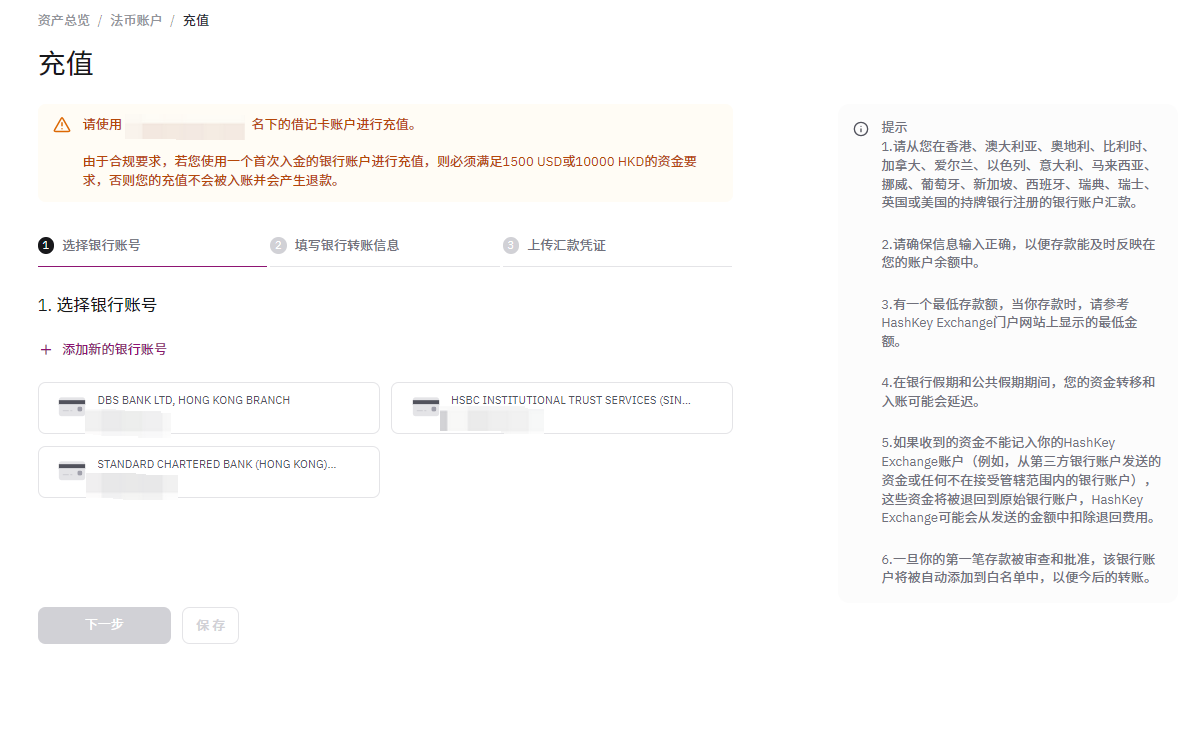Click the plus icon next to 添加新的银行账号
Screen dimensions: 1189x739
click(x=47, y=349)
